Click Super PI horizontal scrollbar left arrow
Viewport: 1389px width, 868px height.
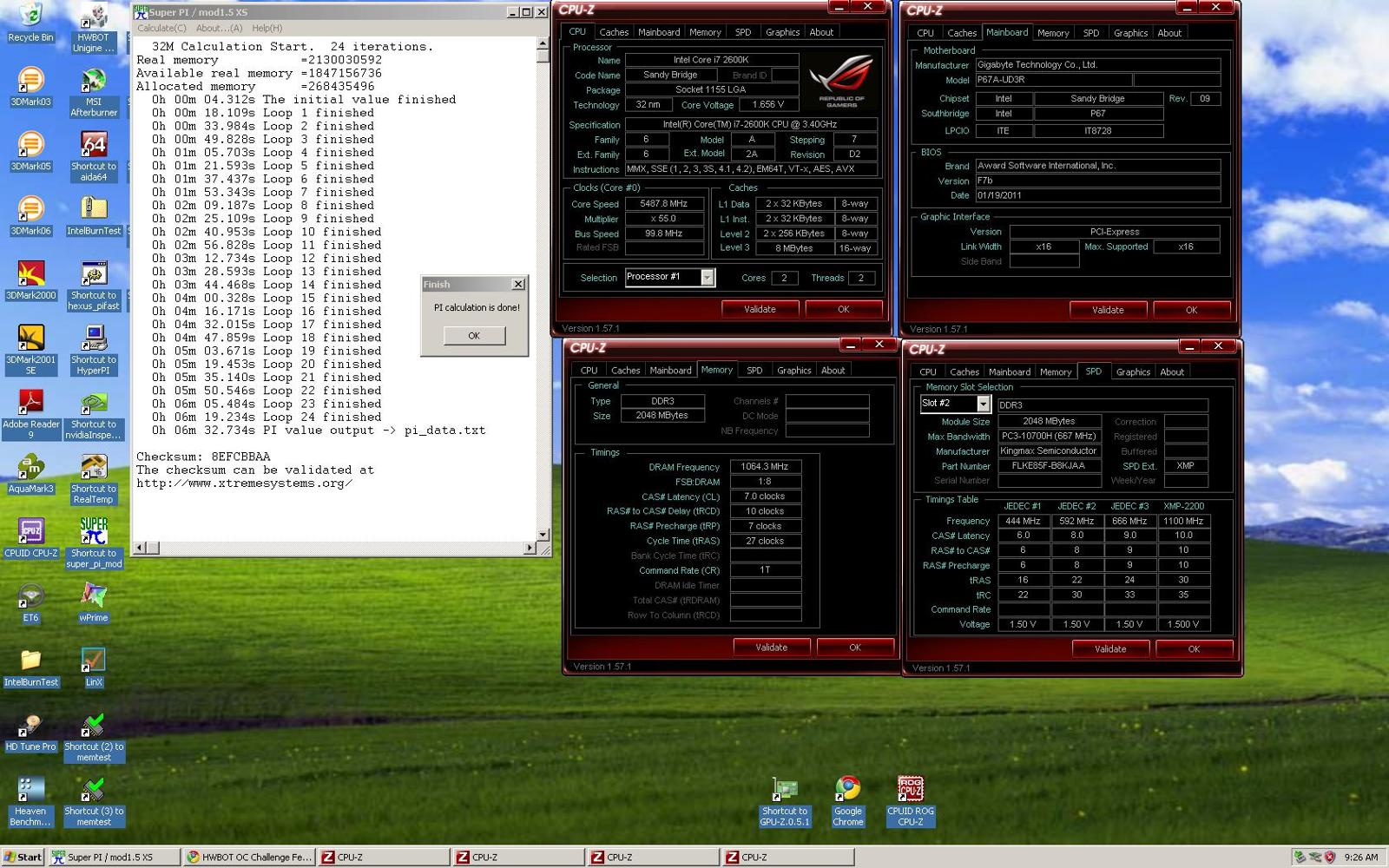coord(141,548)
